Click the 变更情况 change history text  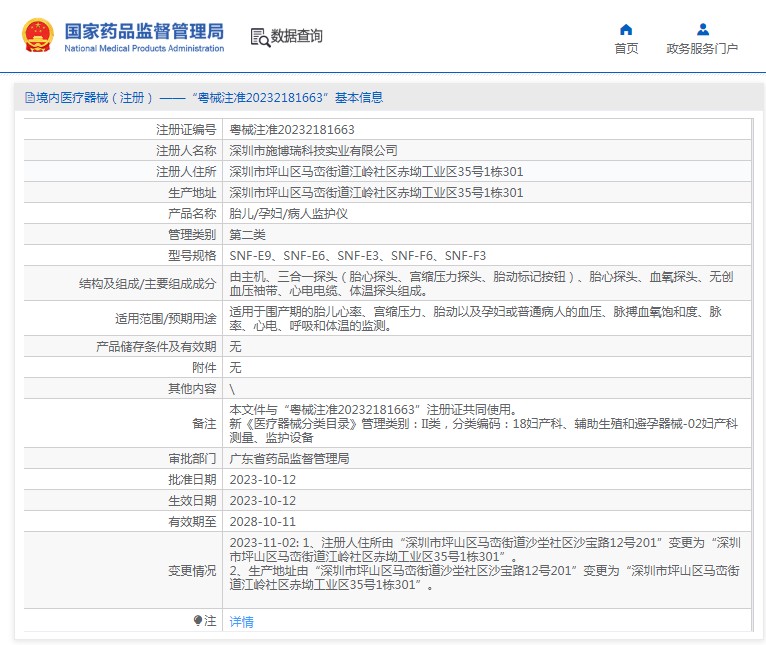pyautogui.click(x=485, y=563)
